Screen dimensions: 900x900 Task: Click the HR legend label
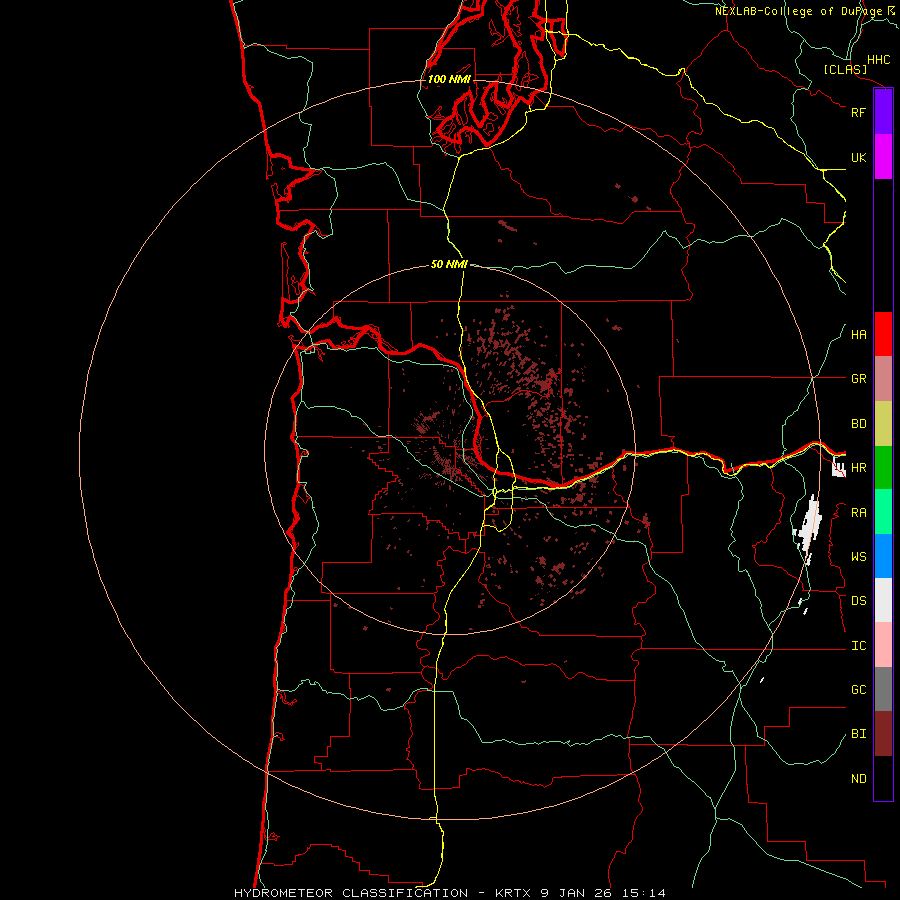(858, 468)
